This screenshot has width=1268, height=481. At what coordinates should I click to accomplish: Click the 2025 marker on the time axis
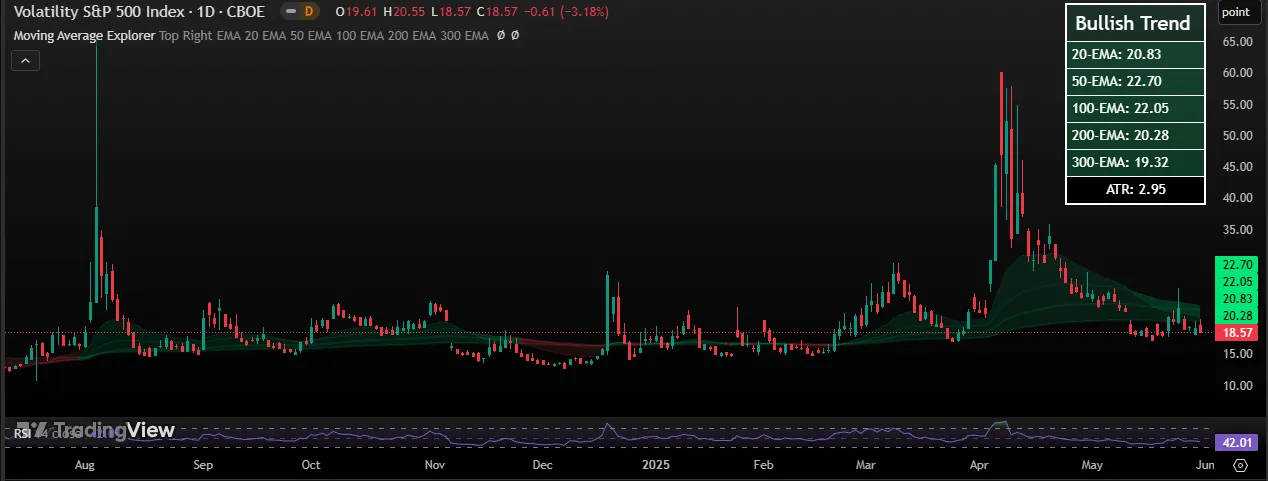tap(656, 465)
